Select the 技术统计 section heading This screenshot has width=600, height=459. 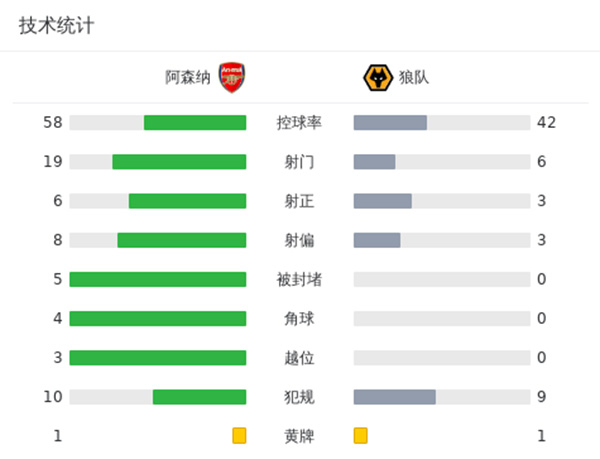(x=56, y=26)
